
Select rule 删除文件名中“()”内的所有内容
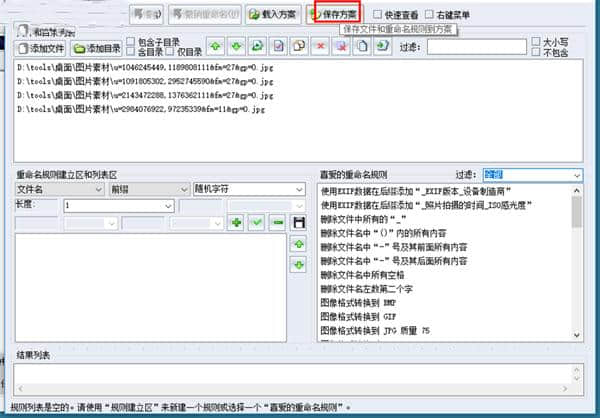383,233
